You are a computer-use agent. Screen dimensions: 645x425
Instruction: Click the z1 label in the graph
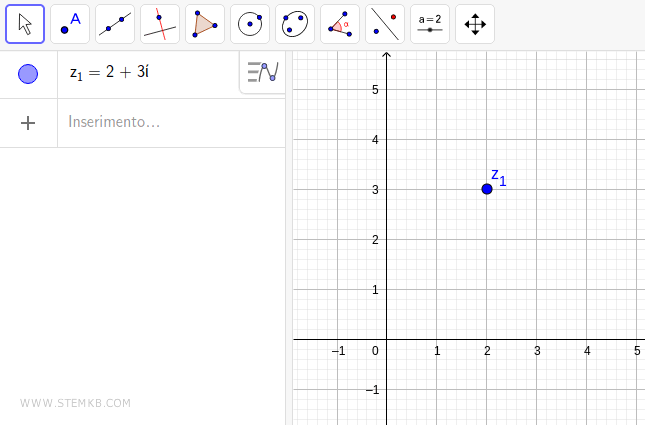(498, 177)
